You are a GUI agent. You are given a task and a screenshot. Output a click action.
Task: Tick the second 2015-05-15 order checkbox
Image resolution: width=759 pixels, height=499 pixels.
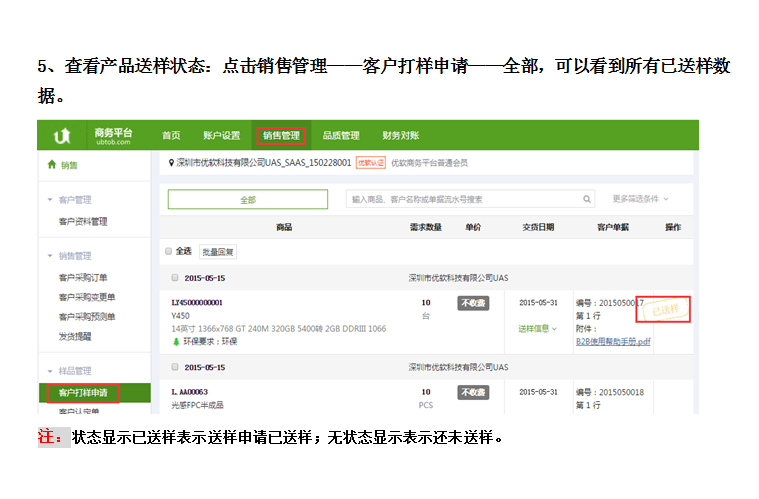point(174,367)
